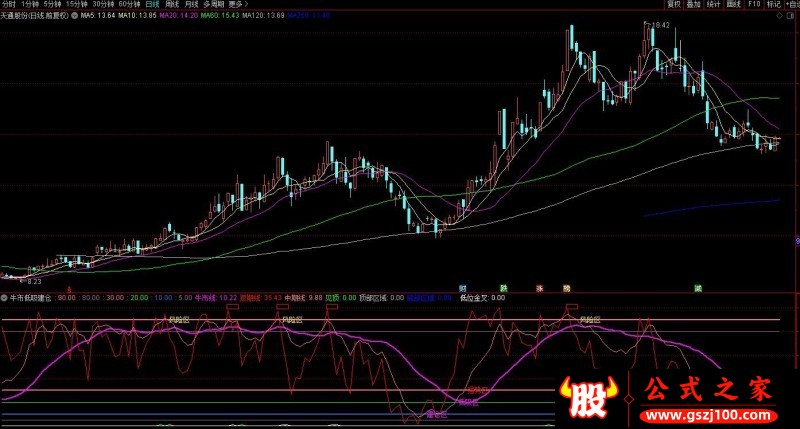Click the red 涨 marker below the chart
800x429 pixels.
pos(539,288)
